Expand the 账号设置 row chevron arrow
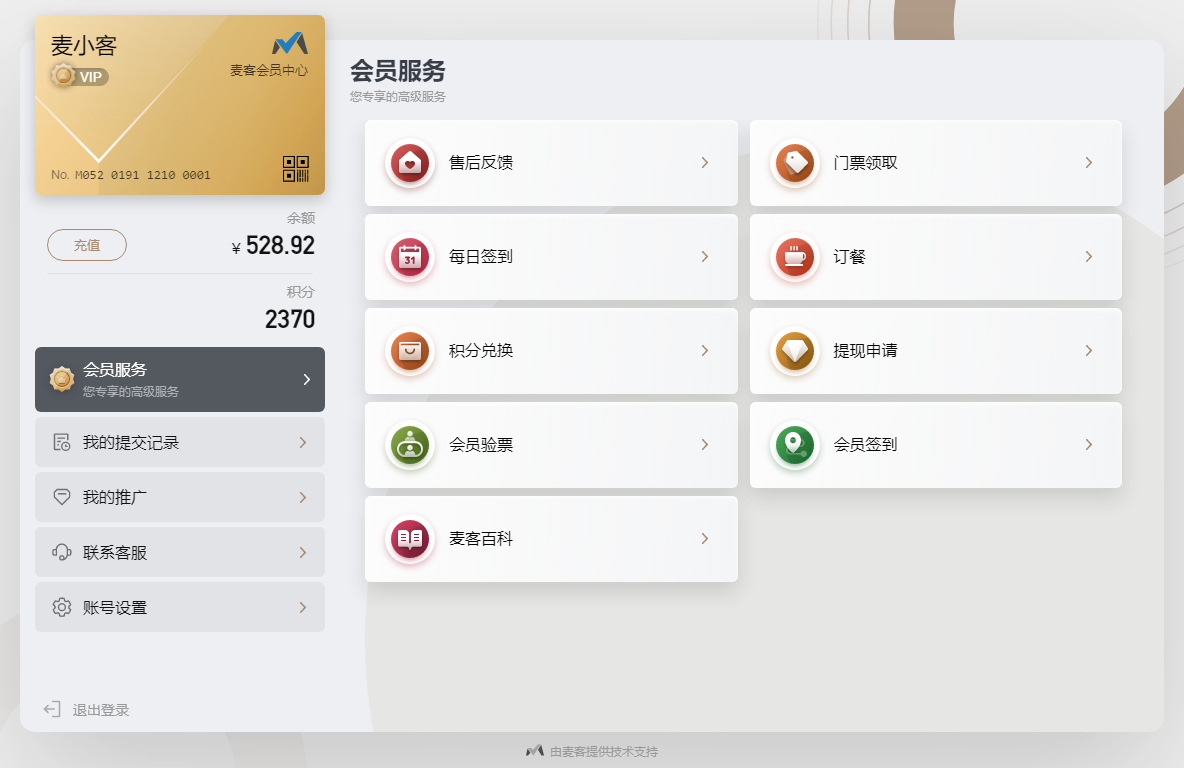 click(303, 607)
